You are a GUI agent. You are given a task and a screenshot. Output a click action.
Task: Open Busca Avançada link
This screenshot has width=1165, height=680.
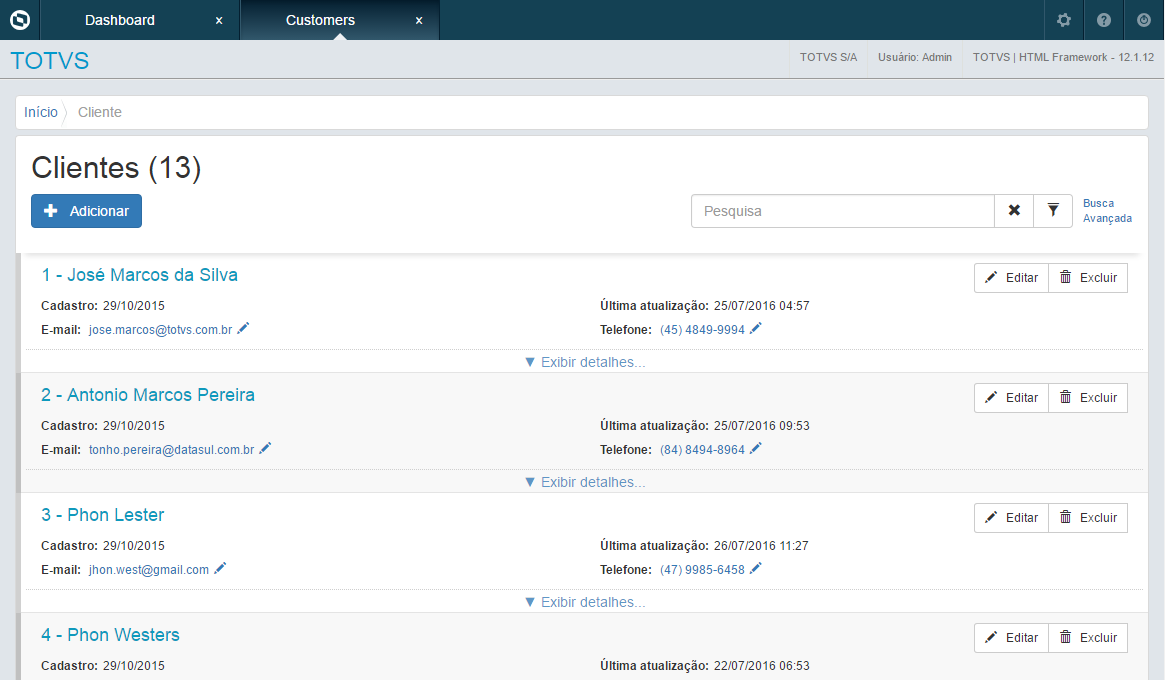(1107, 211)
